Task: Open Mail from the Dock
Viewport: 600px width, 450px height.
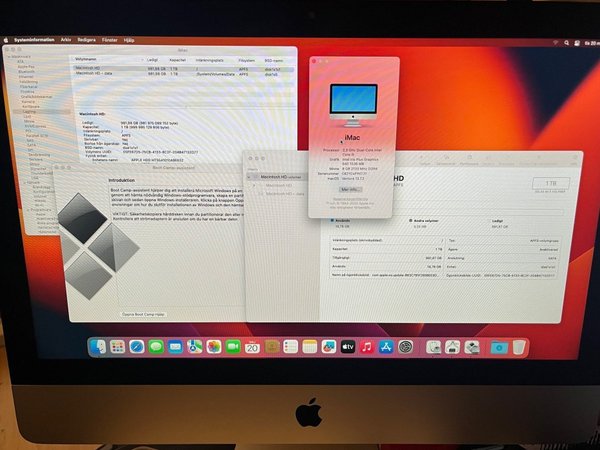Action: [175, 347]
